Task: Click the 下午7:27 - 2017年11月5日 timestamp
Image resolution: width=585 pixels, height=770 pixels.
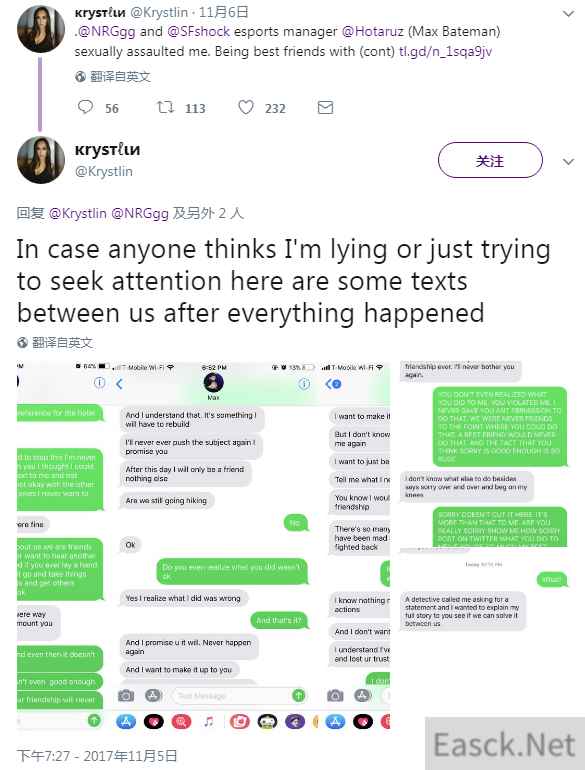Action: (97, 755)
